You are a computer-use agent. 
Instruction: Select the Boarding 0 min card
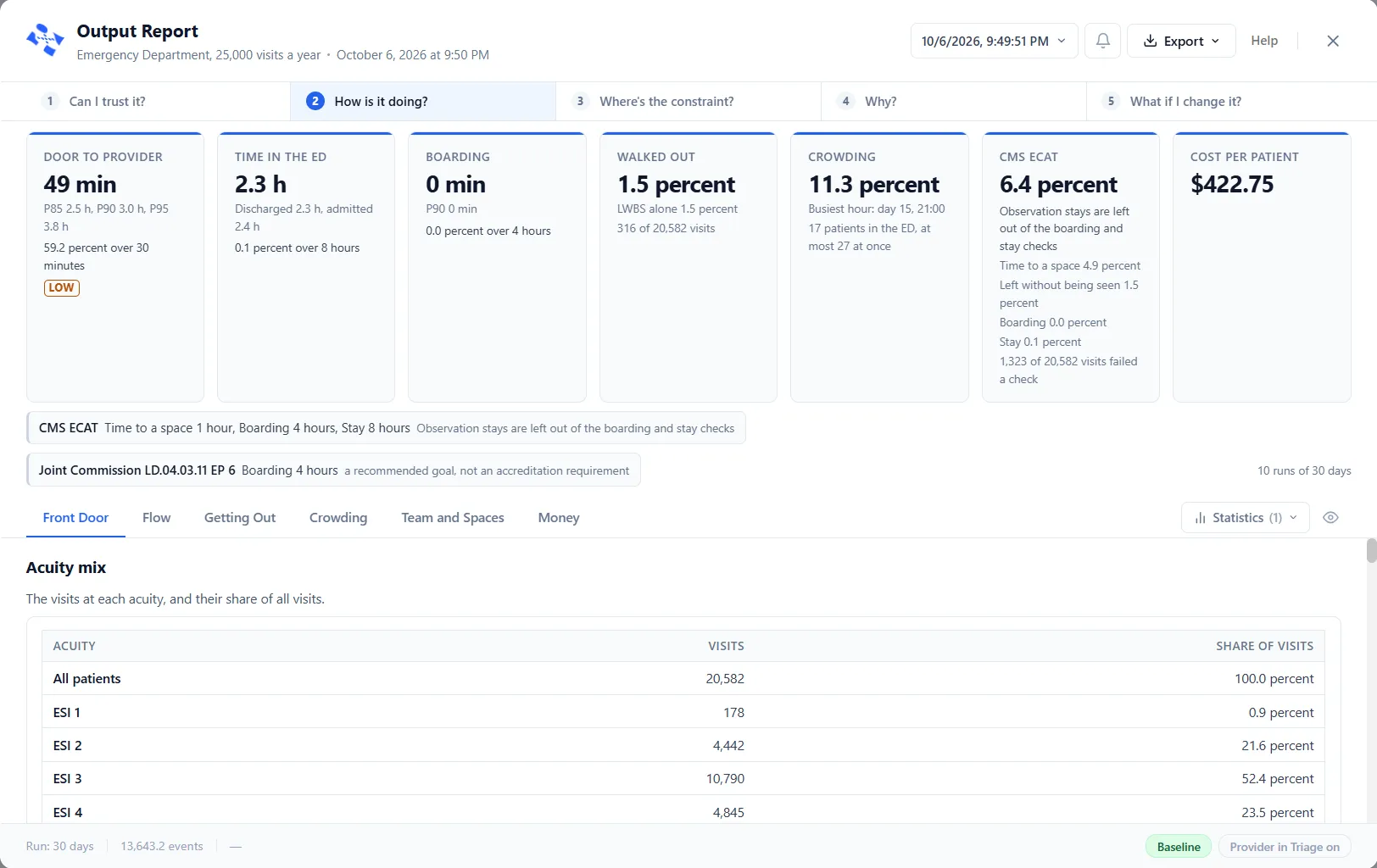pyautogui.click(x=497, y=267)
